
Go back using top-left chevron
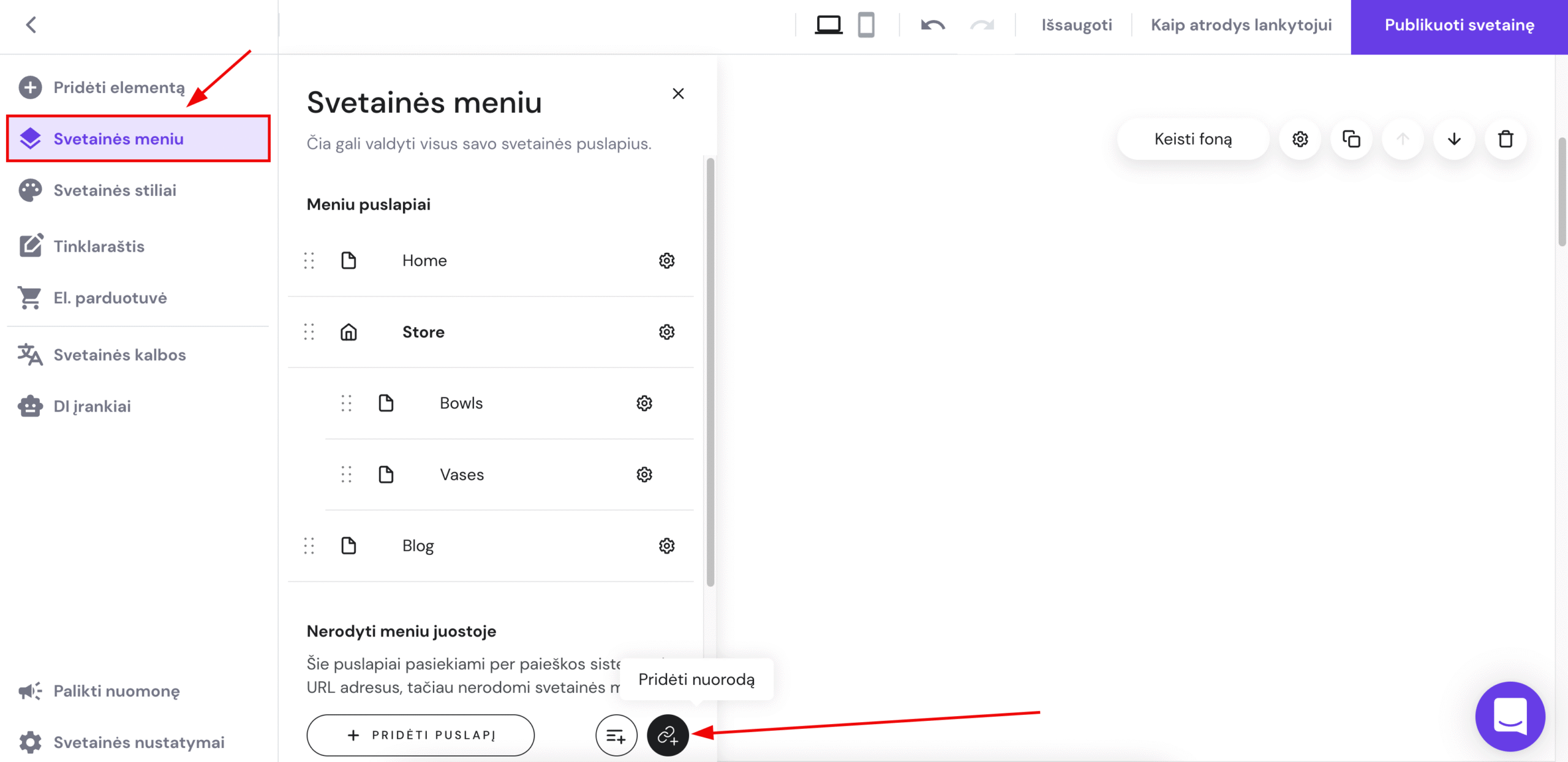(x=31, y=25)
